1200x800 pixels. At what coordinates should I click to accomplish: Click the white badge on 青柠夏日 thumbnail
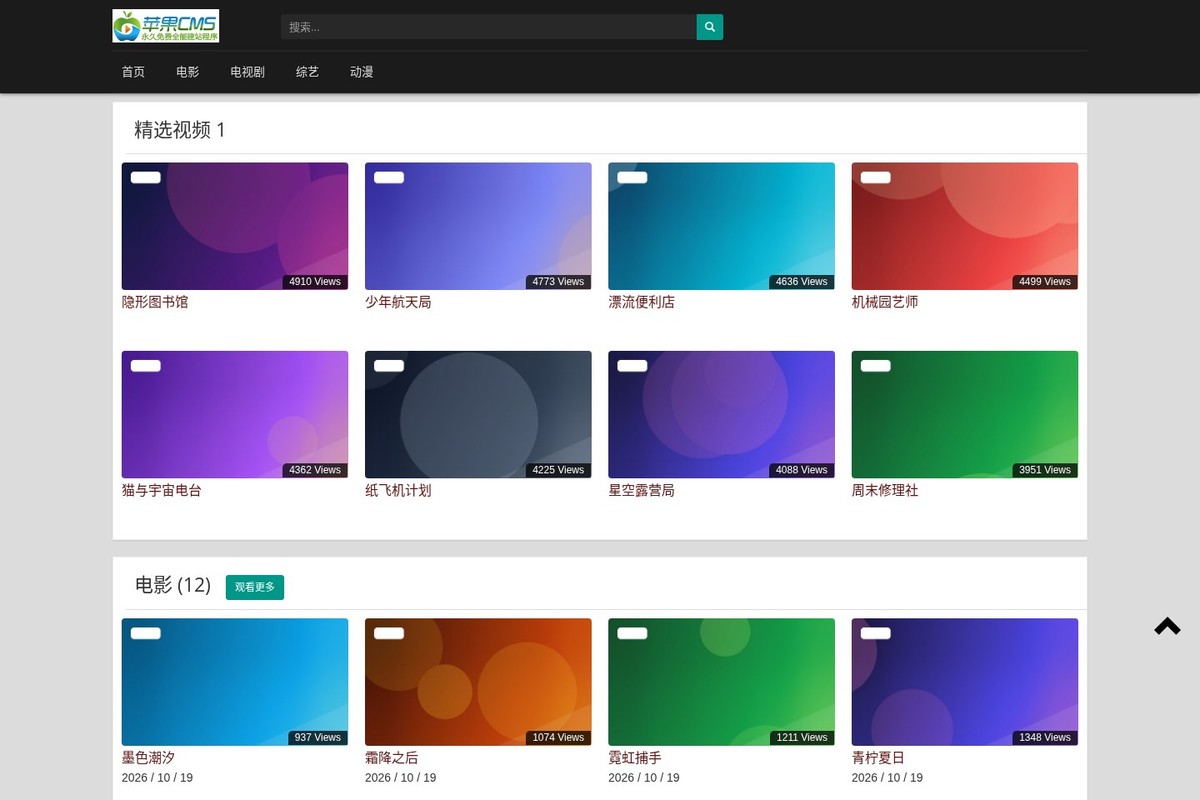point(876,633)
